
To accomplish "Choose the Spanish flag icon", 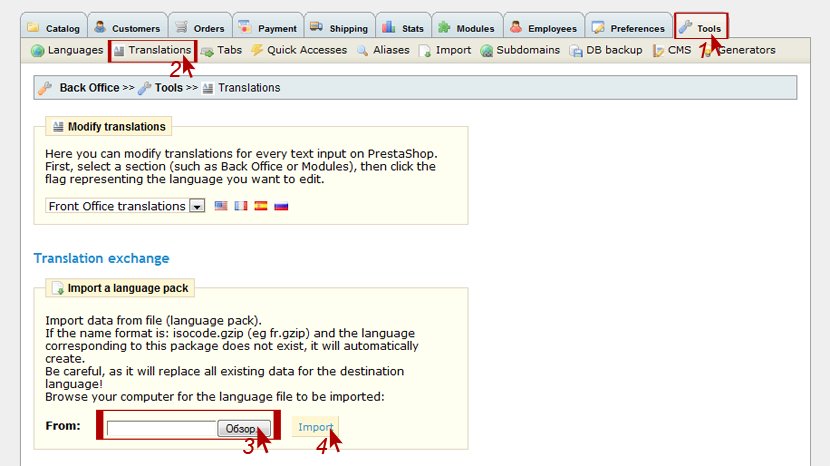I will click(x=261, y=206).
